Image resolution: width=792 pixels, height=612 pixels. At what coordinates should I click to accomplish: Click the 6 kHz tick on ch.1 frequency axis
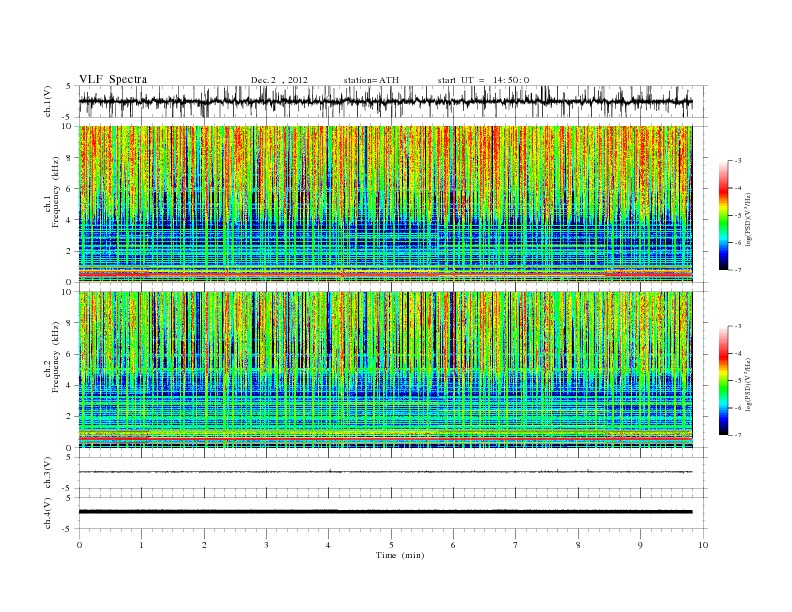pos(69,189)
